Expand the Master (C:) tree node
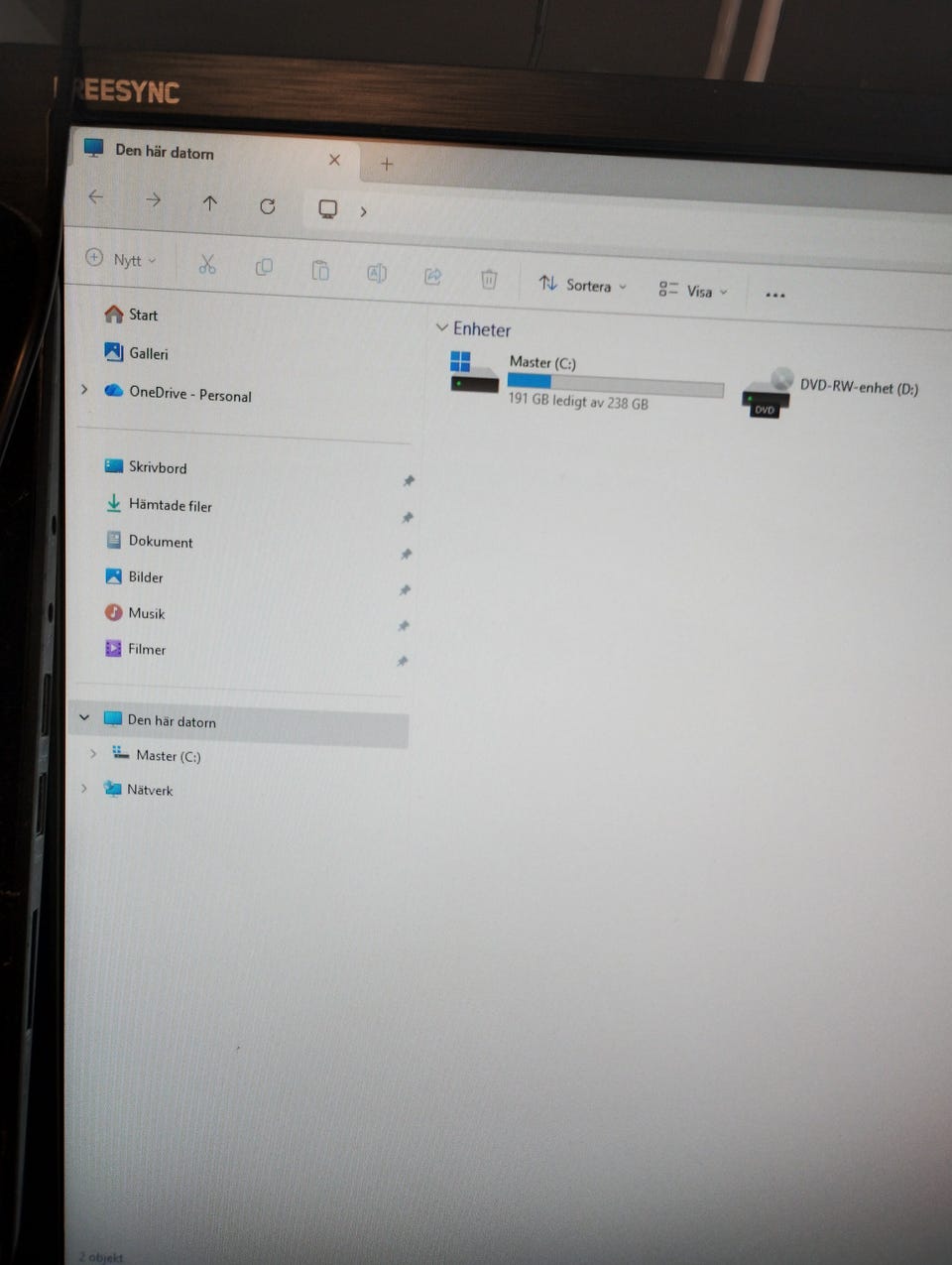This screenshot has height=1265, width=952. coord(93,753)
